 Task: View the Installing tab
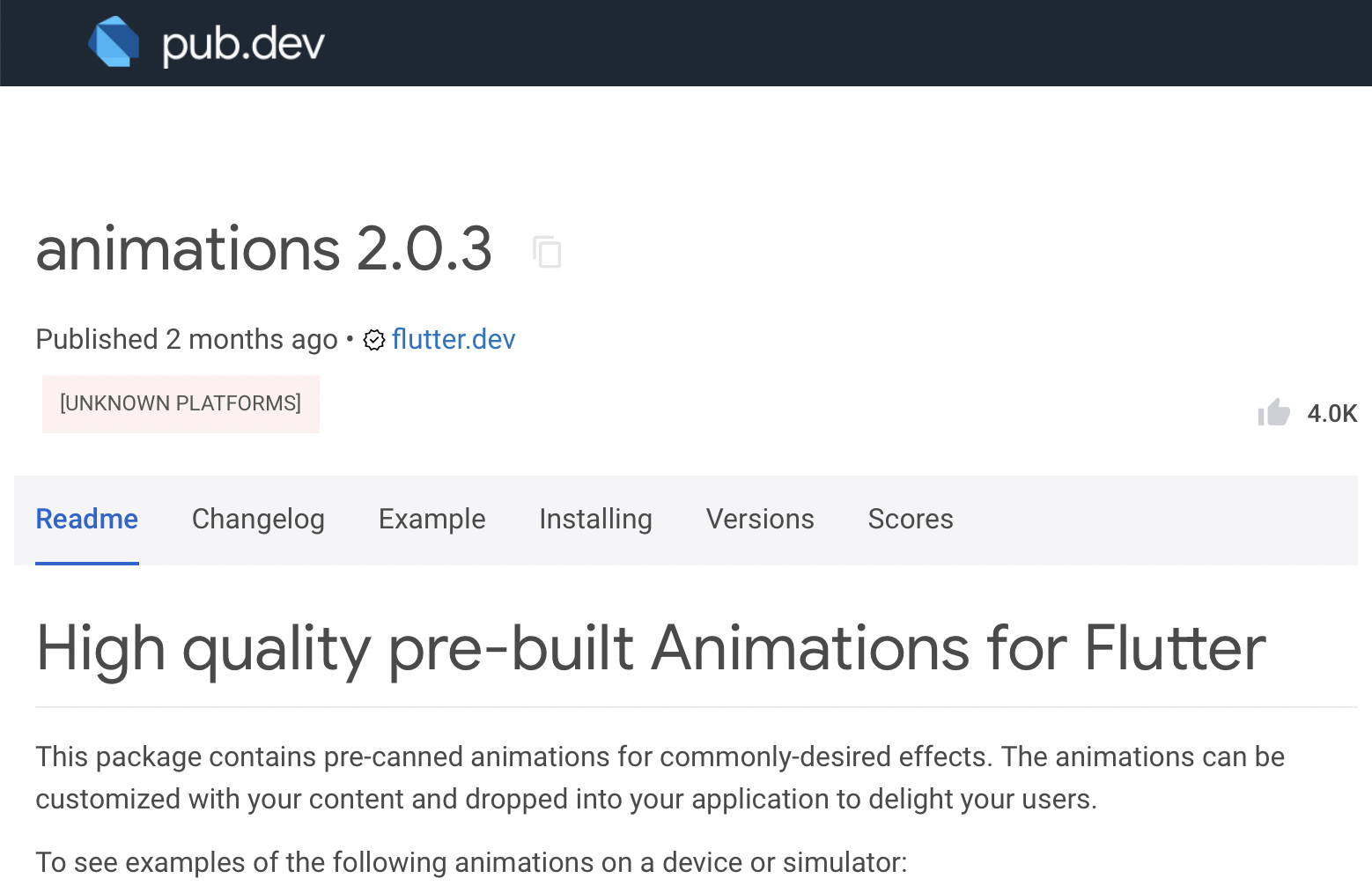(x=595, y=520)
